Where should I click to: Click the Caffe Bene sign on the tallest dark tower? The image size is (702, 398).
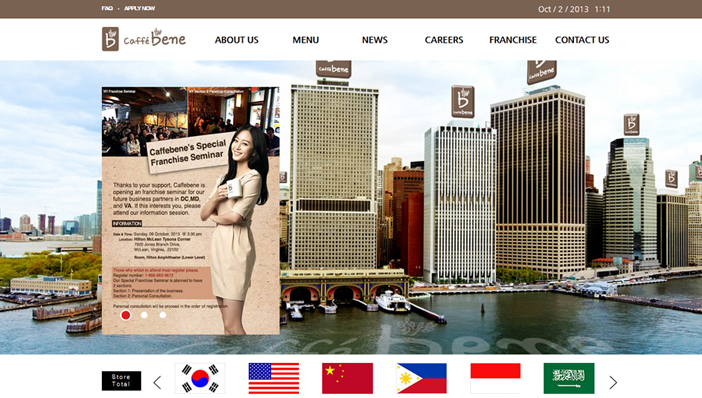point(541,71)
